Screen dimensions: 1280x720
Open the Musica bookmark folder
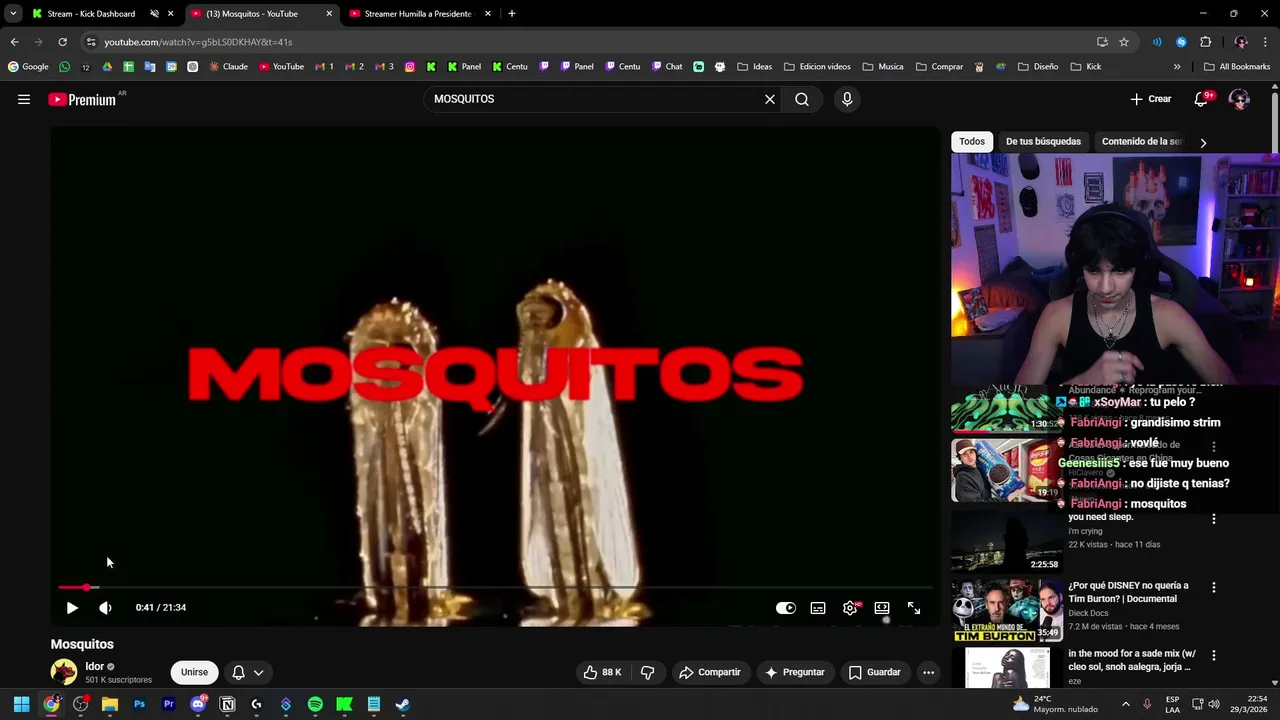[x=883, y=67]
